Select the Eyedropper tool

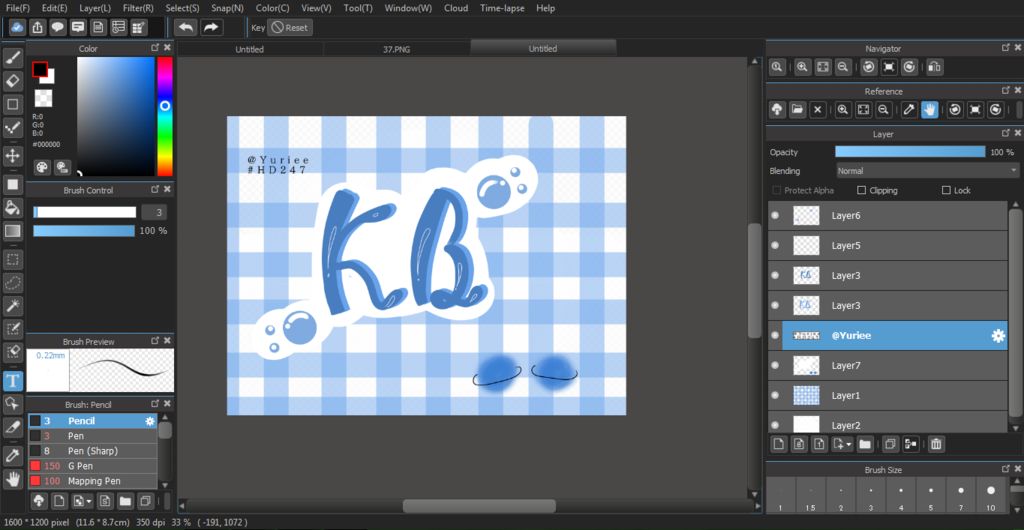pyautogui.click(x=13, y=455)
